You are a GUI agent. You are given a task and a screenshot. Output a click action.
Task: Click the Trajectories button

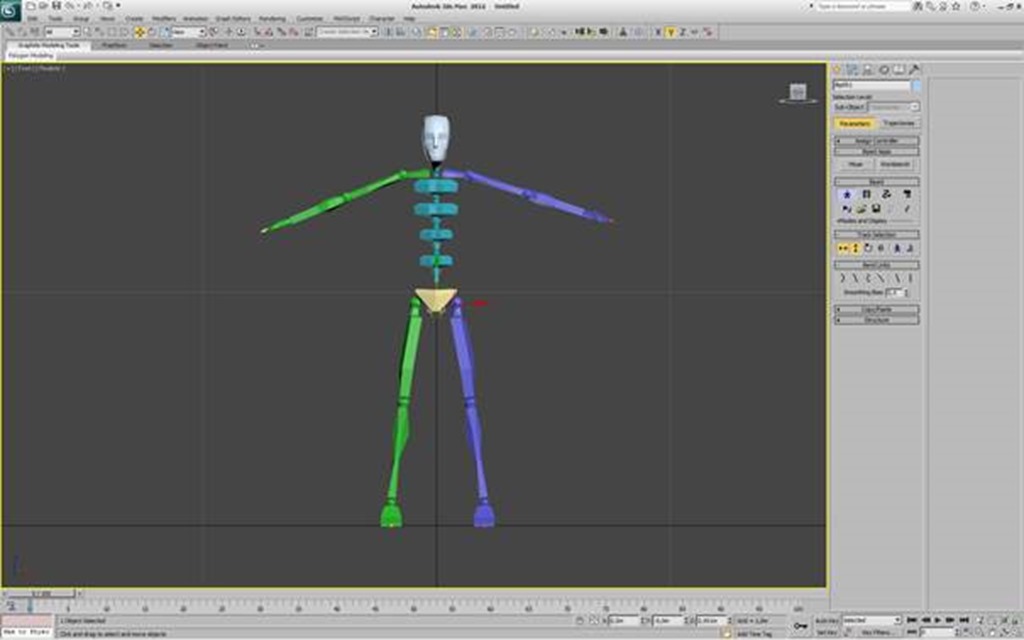[x=898, y=123]
